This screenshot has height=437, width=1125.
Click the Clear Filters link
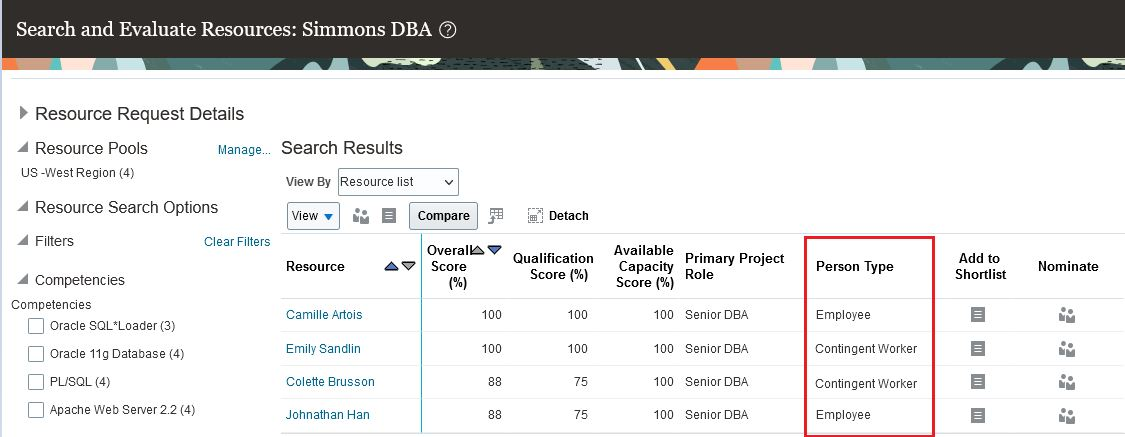pos(237,242)
